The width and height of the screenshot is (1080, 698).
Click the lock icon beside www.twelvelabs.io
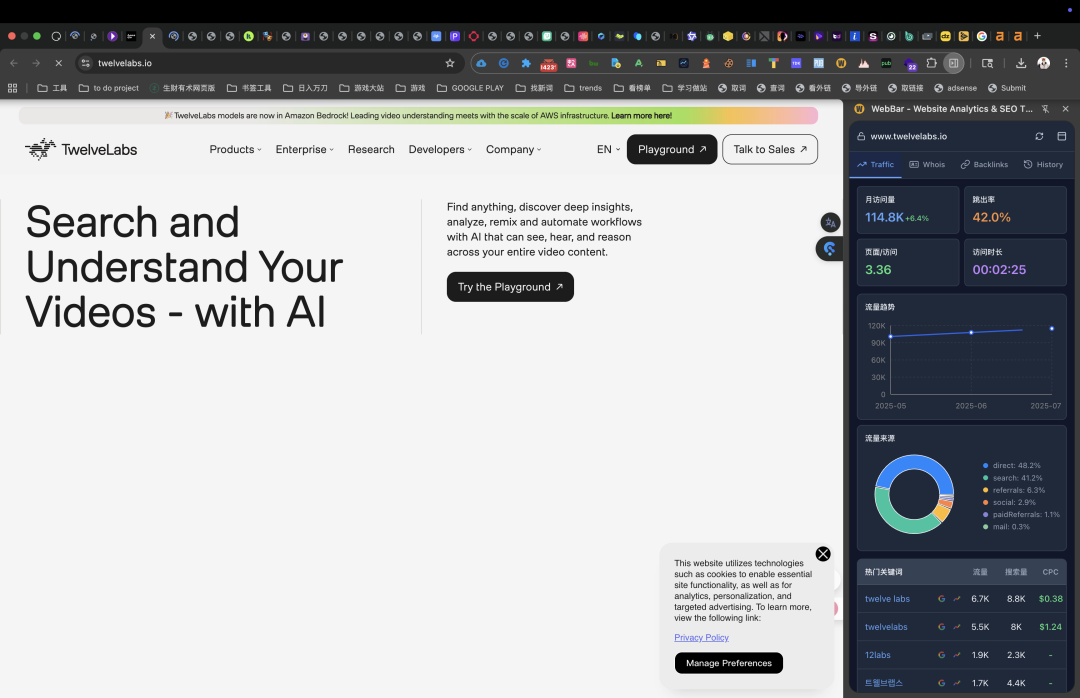click(x=861, y=136)
